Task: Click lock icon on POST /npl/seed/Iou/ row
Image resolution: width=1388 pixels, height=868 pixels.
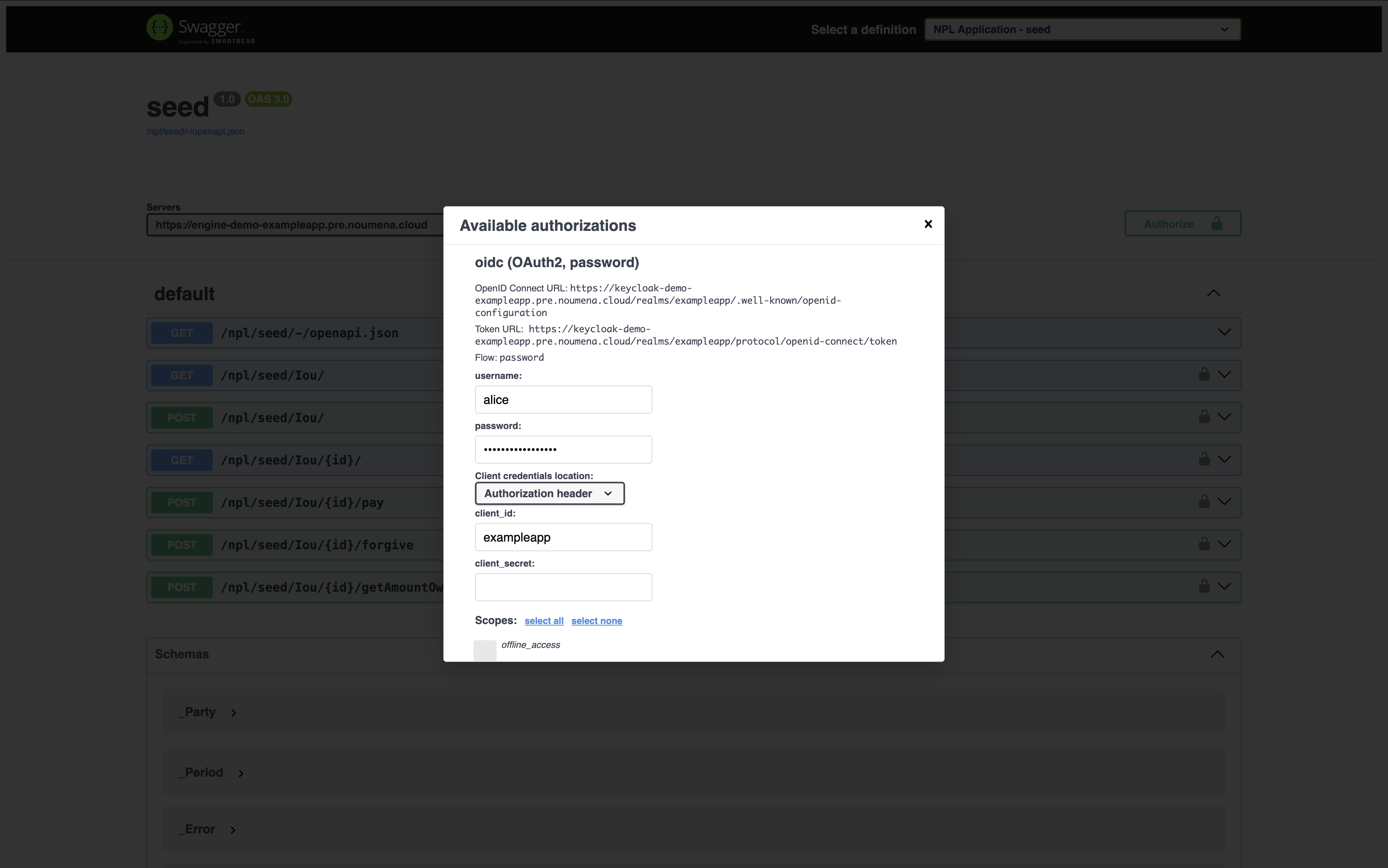Action: (1204, 417)
